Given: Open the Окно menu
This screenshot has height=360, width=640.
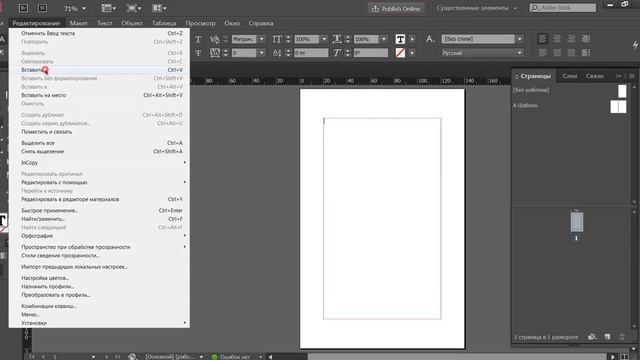Looking at the screenshot, I should tap(232, 23).
